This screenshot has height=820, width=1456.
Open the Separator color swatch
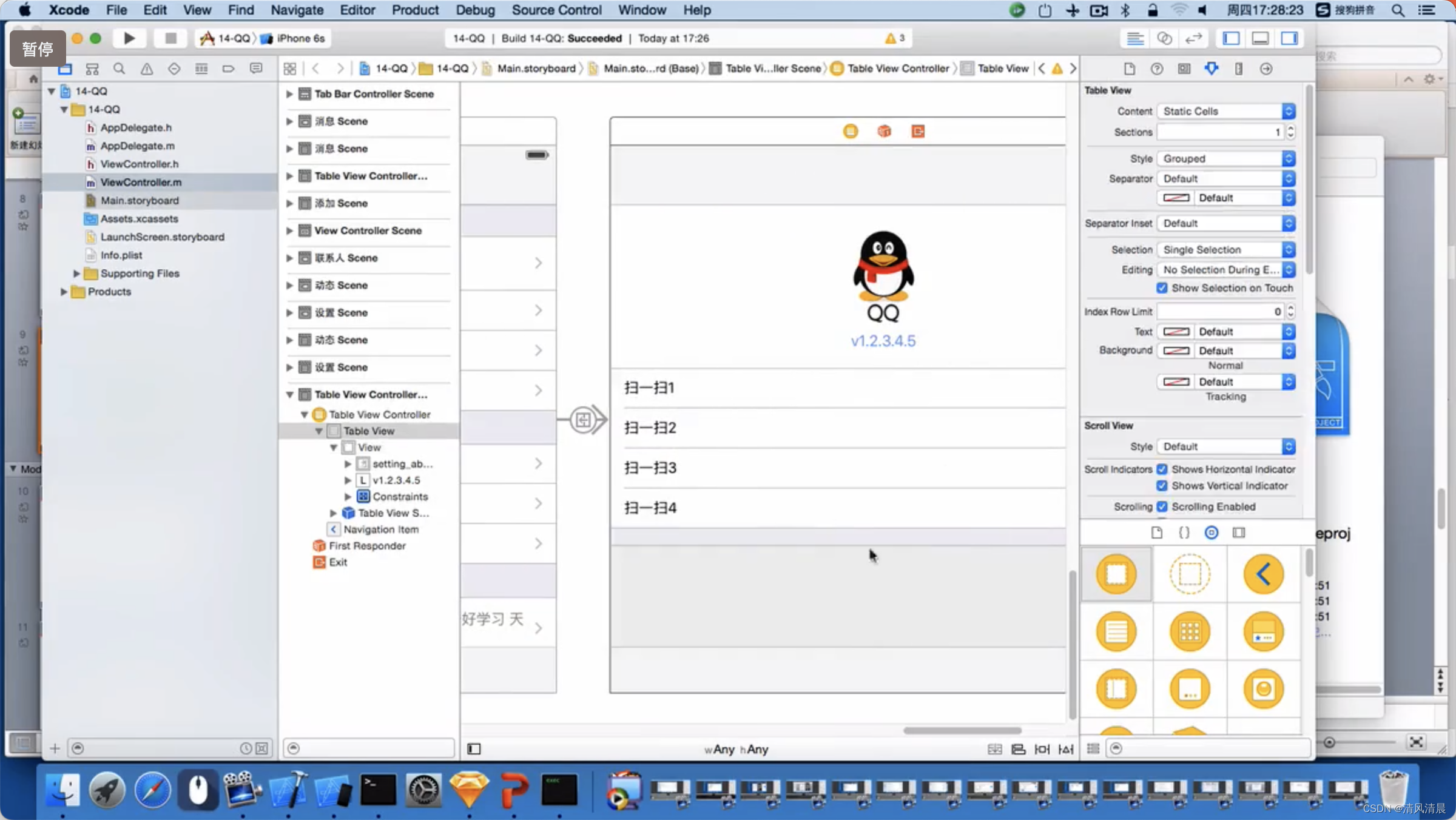[1176, 198]
